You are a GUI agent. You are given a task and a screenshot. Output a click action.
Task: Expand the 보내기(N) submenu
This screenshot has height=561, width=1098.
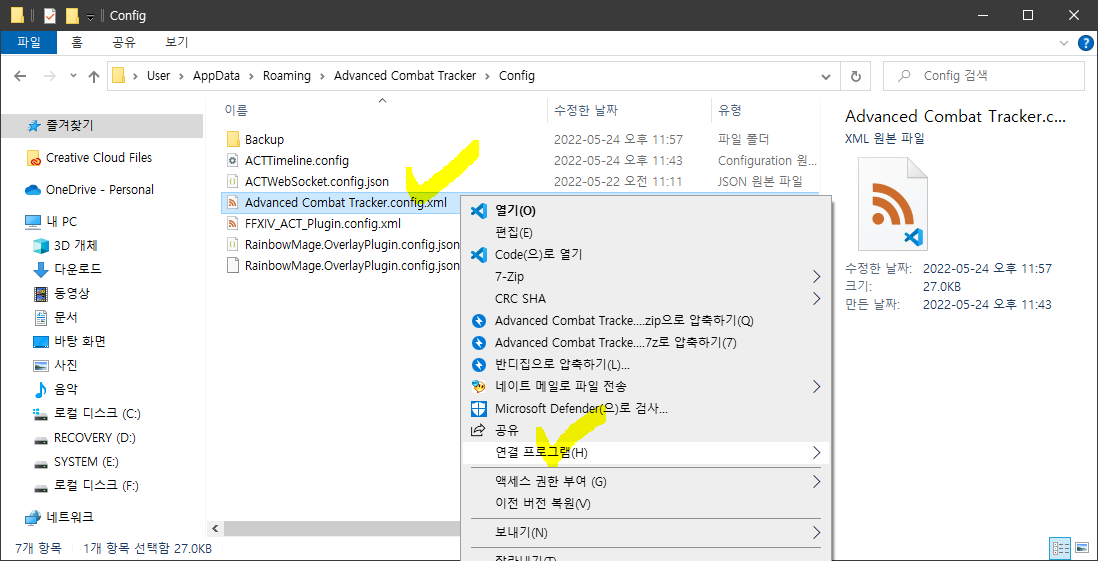(x=816, y=532)
